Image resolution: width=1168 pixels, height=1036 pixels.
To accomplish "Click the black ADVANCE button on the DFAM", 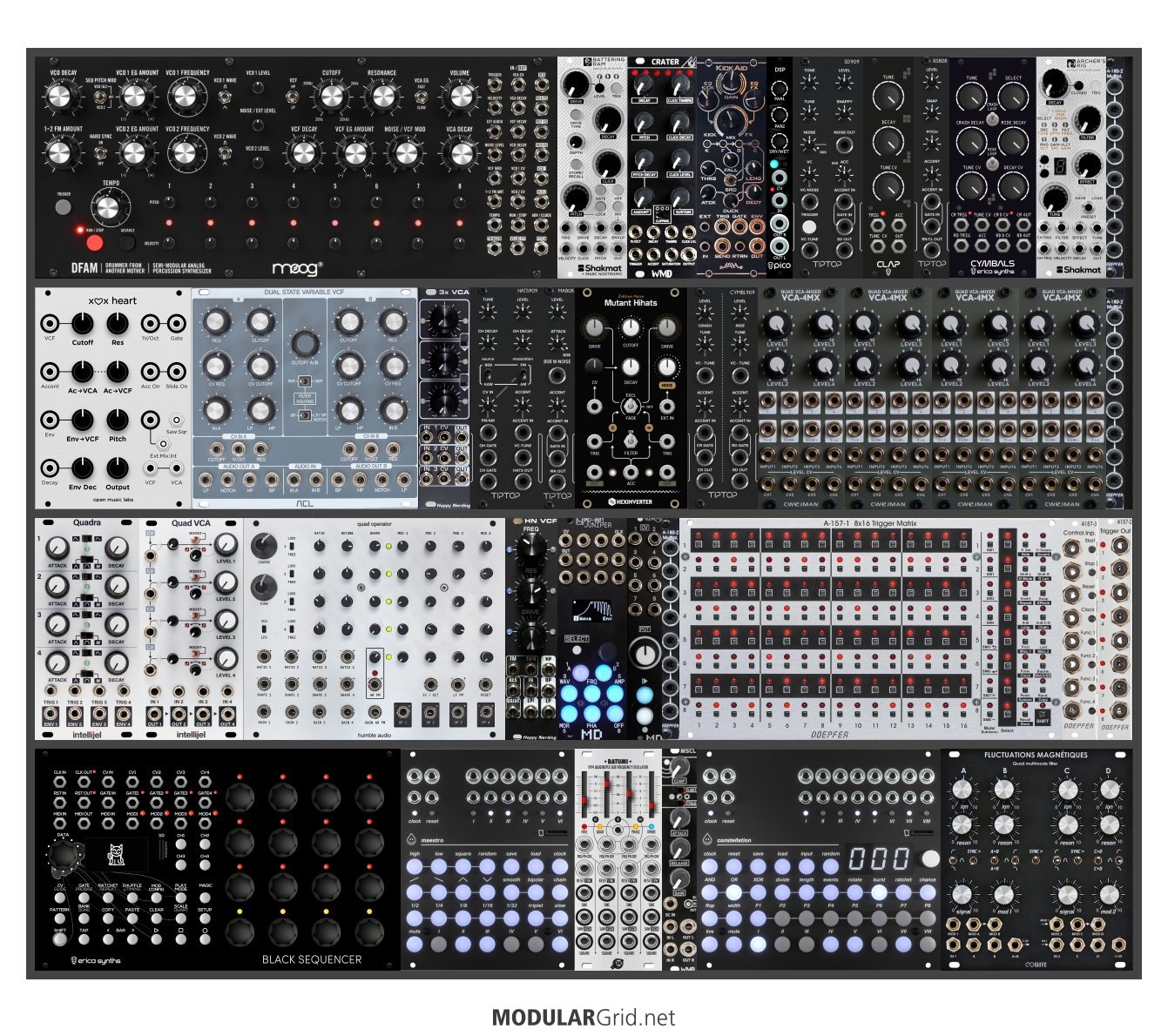I will pyautogui.click(x=127, y=242).
